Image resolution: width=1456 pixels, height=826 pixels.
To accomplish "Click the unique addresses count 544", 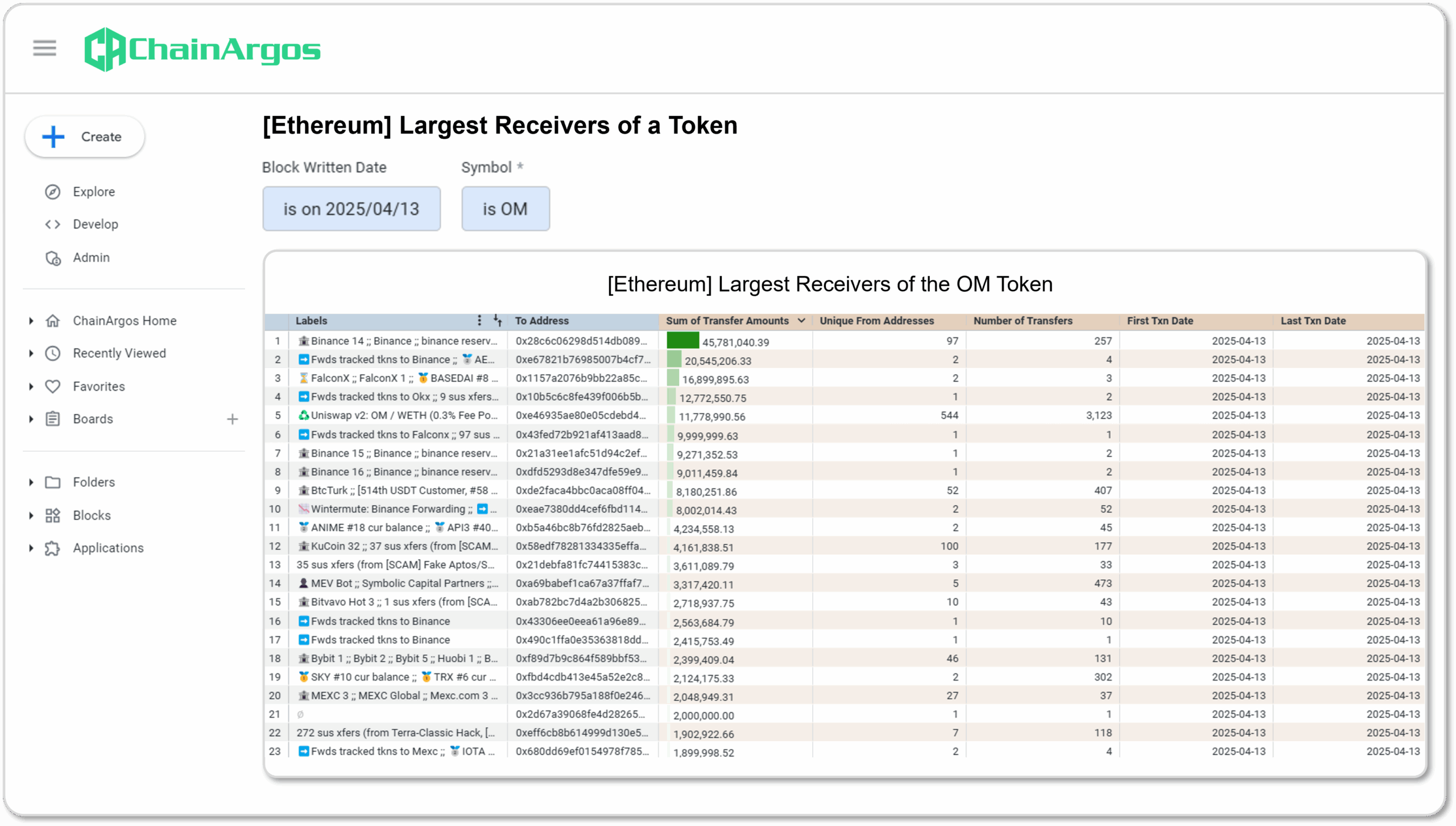I will point(949,415).
